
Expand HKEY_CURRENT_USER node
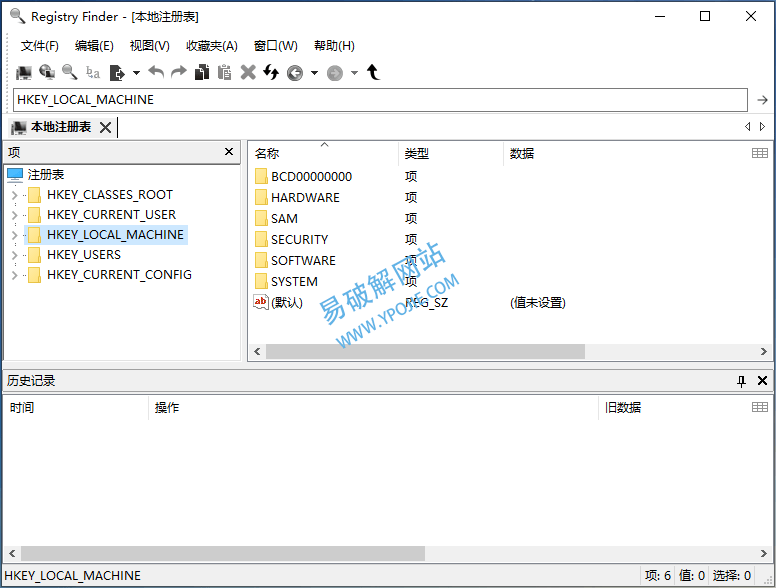pos(14,215)
